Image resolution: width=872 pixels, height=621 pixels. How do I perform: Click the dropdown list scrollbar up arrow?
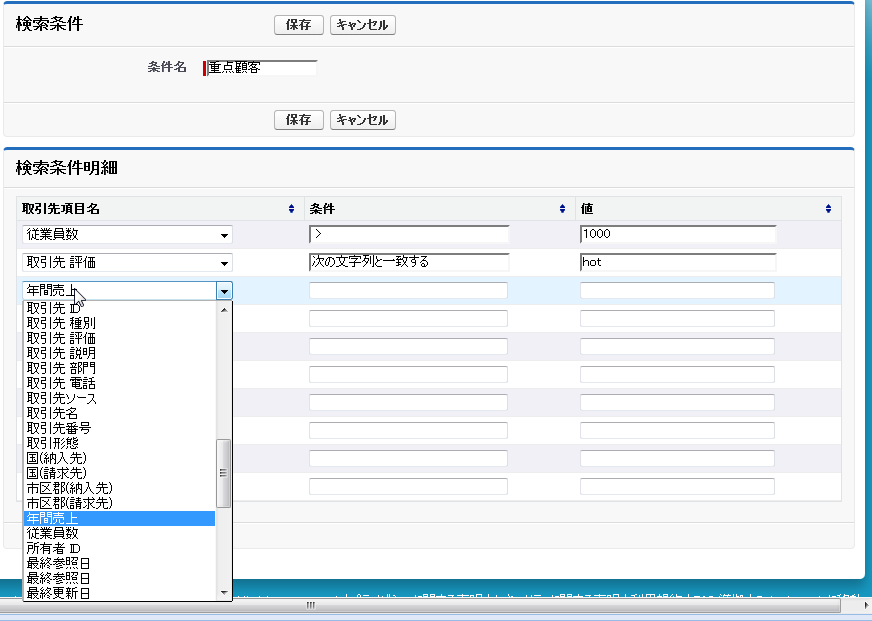[x=224, y=310]
